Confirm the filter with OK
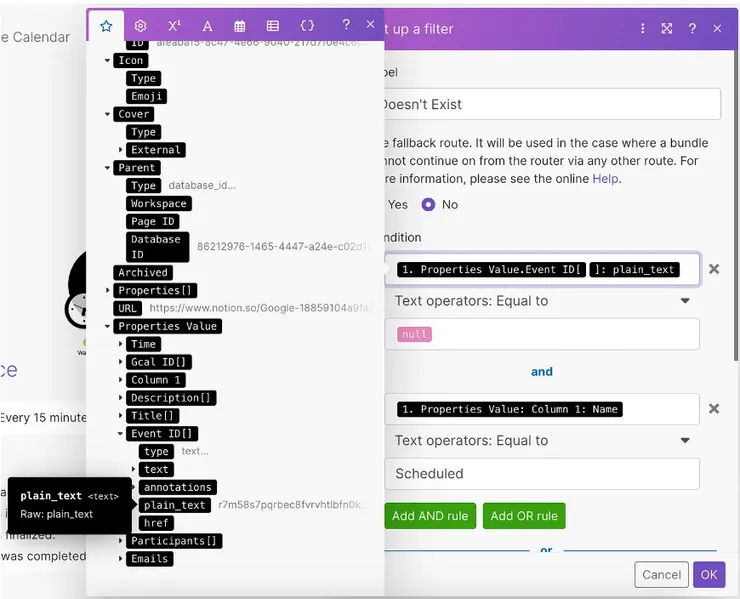This screenshot has width=740, height=599. pos(709,574)
